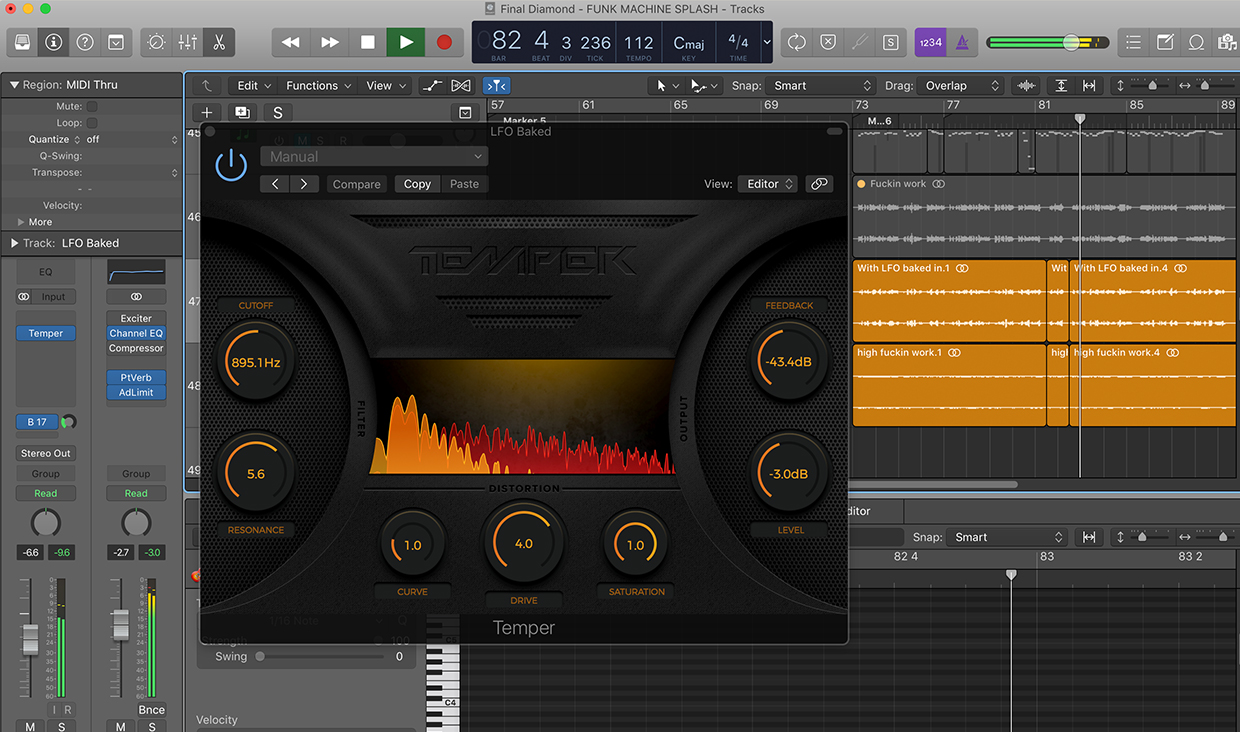Viewport: 1240px width, 732px height.
Task: Click the Rewind transport button
Action: (291, 42)
